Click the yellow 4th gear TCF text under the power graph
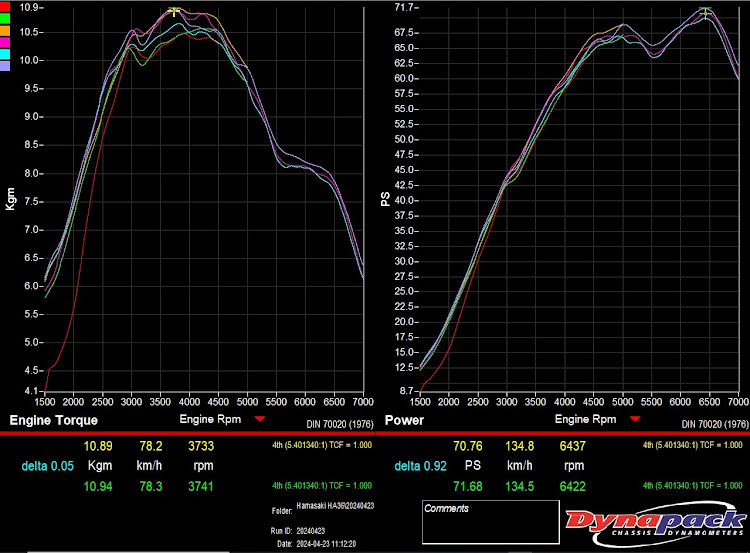The width and height of the screenshot is (750, 553). pyautogui.click(x=693, y=445)
